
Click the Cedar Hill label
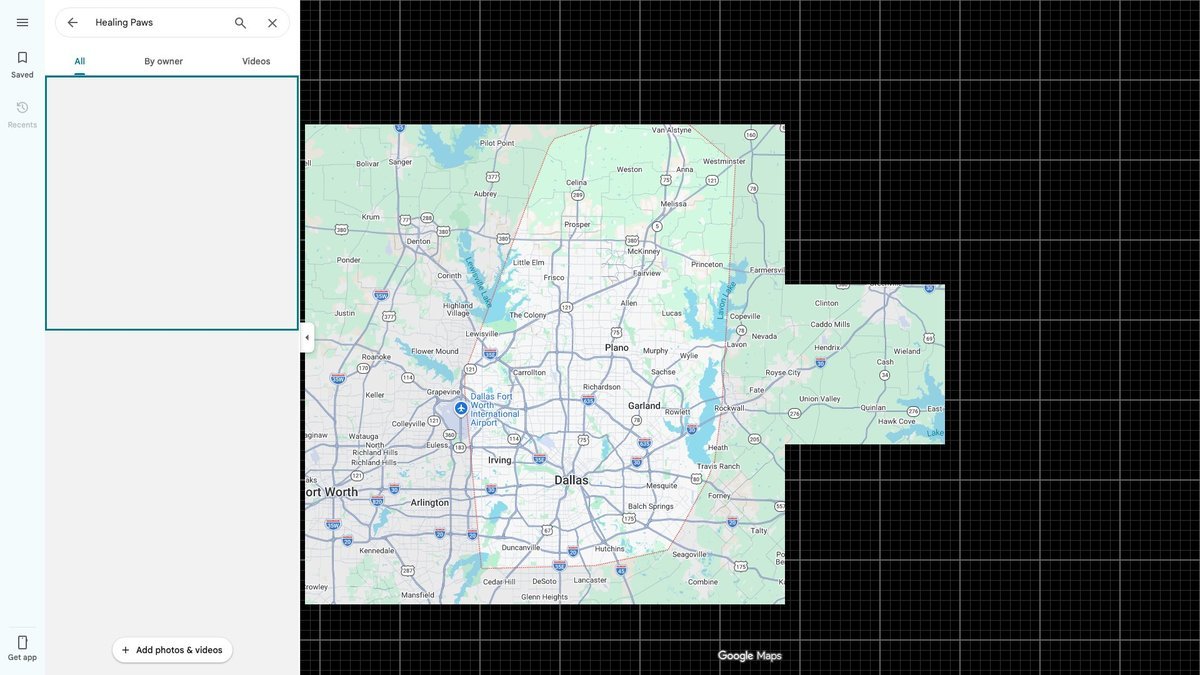pyautogui.click(x=498, y=581)
